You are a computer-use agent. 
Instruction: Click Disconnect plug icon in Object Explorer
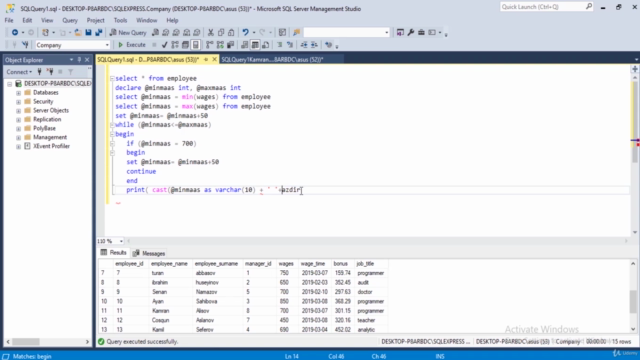50,72
